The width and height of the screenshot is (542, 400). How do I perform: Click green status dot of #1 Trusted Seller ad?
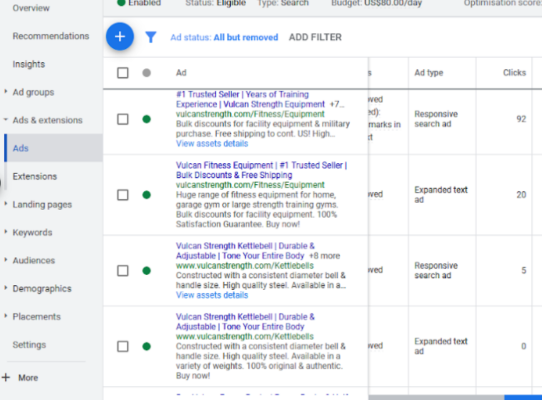[x=147, y=119]
